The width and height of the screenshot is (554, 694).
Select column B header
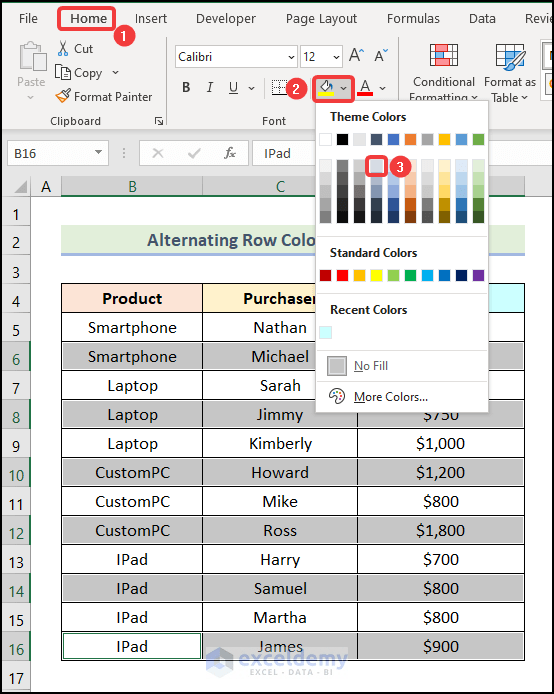click(132, 186)
